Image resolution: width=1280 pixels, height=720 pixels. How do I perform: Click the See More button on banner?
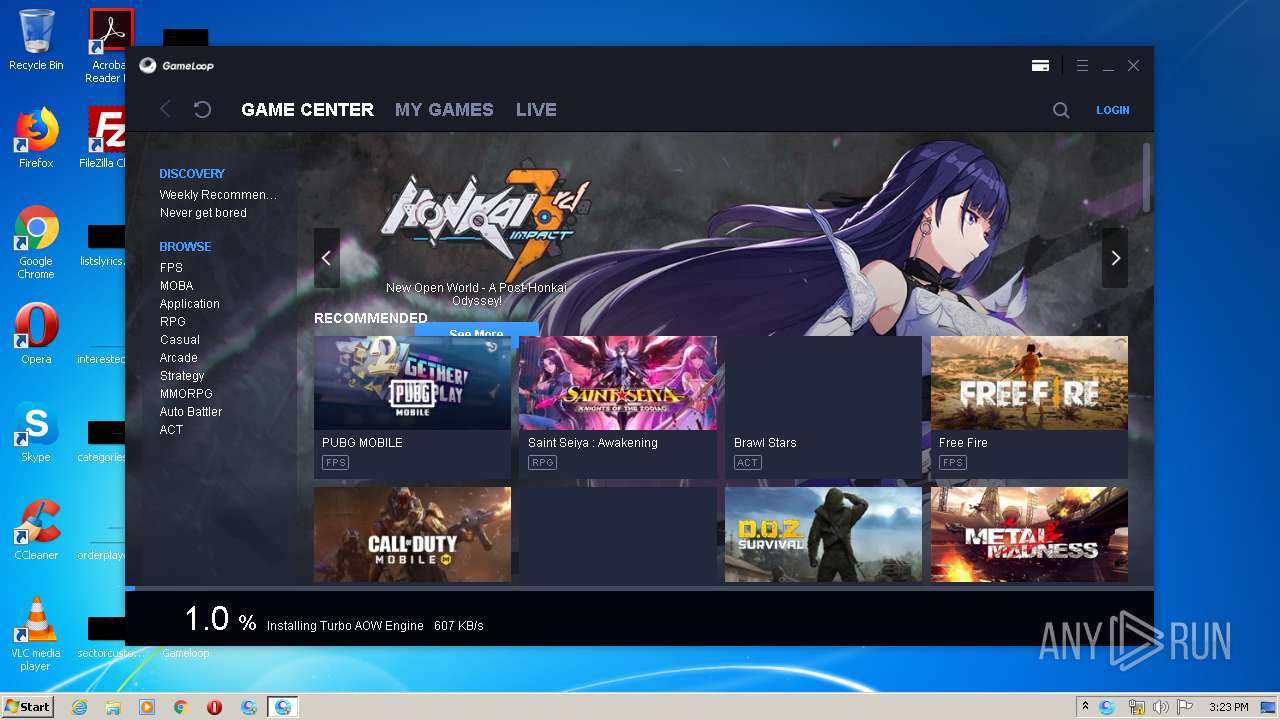(476, 331)
